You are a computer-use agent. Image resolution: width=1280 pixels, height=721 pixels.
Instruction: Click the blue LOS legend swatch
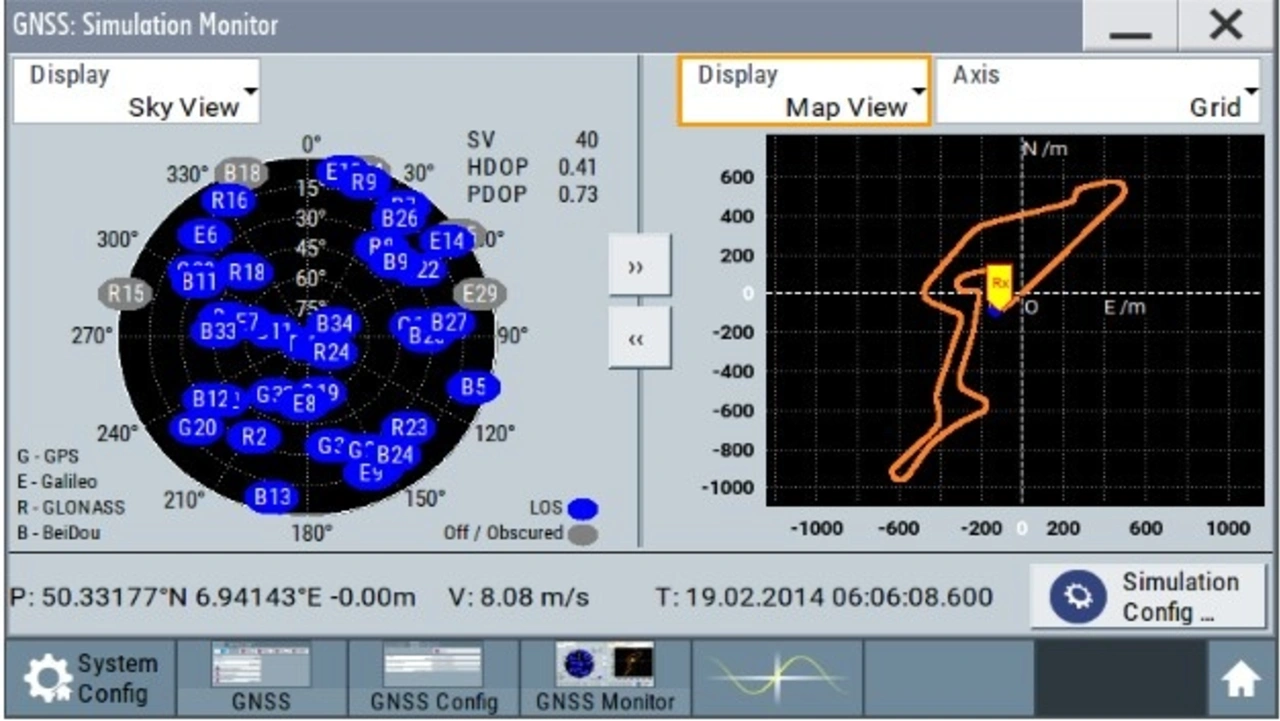(x=582, y=509)
